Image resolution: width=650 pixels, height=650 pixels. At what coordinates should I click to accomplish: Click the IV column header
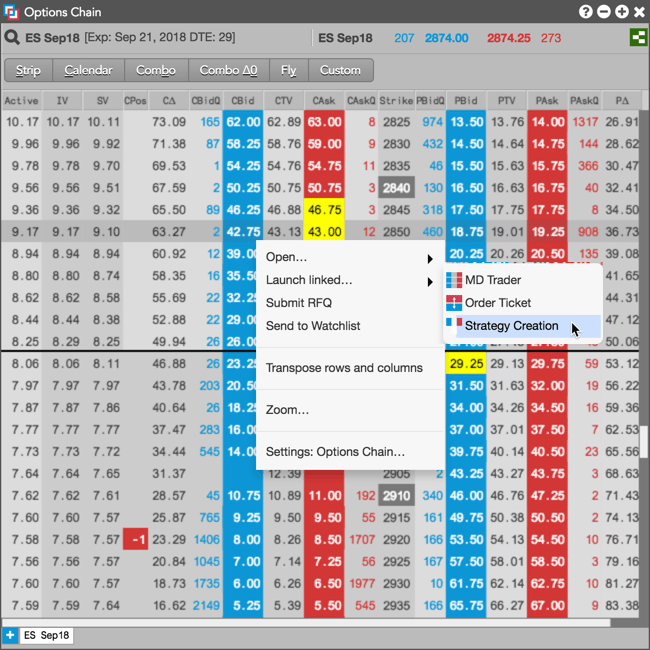pos(62,101)
